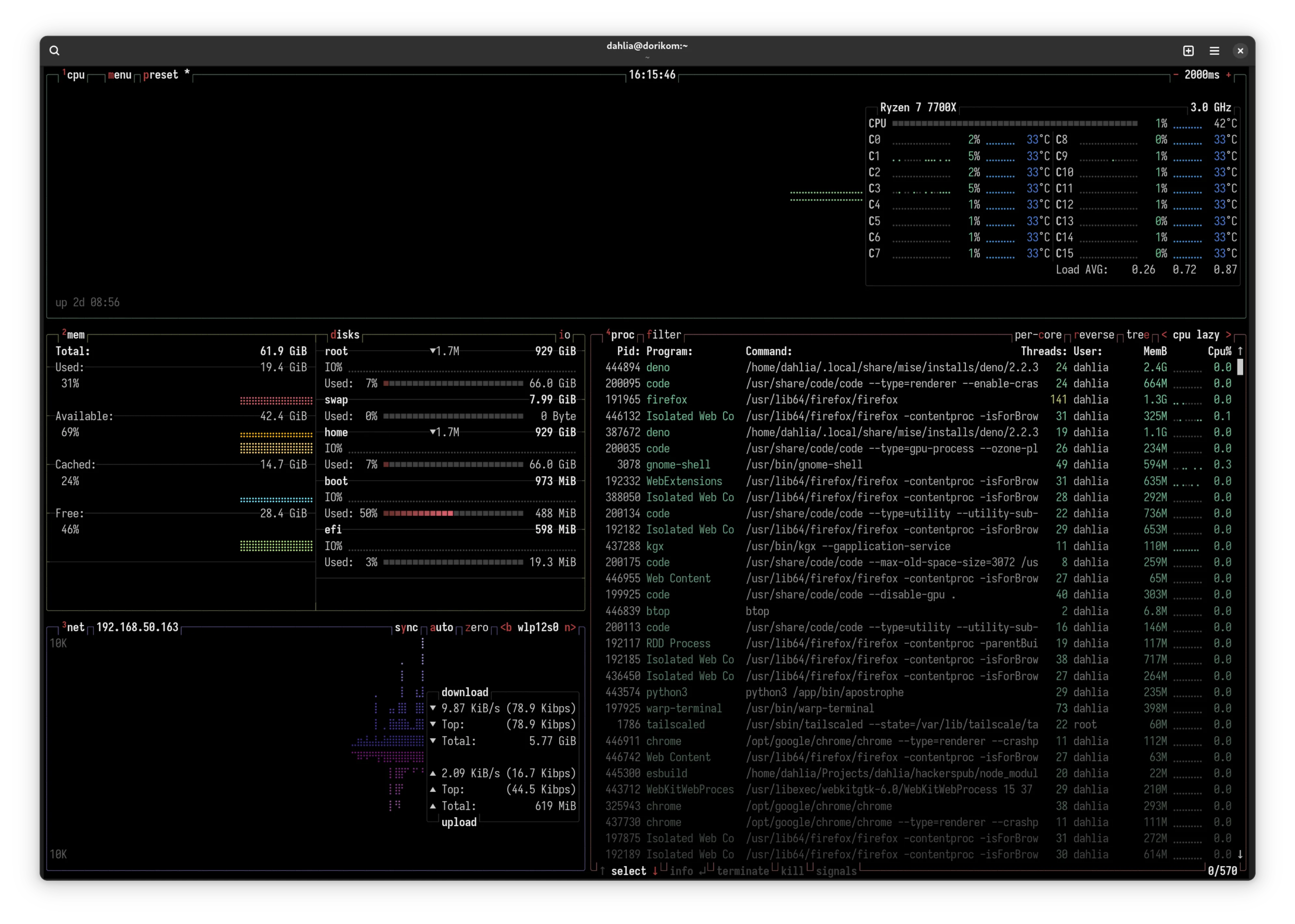This screenshot has width=1295, height=924.
Task: Click the 16:15:46 clock
Action: tap(652, 74)
